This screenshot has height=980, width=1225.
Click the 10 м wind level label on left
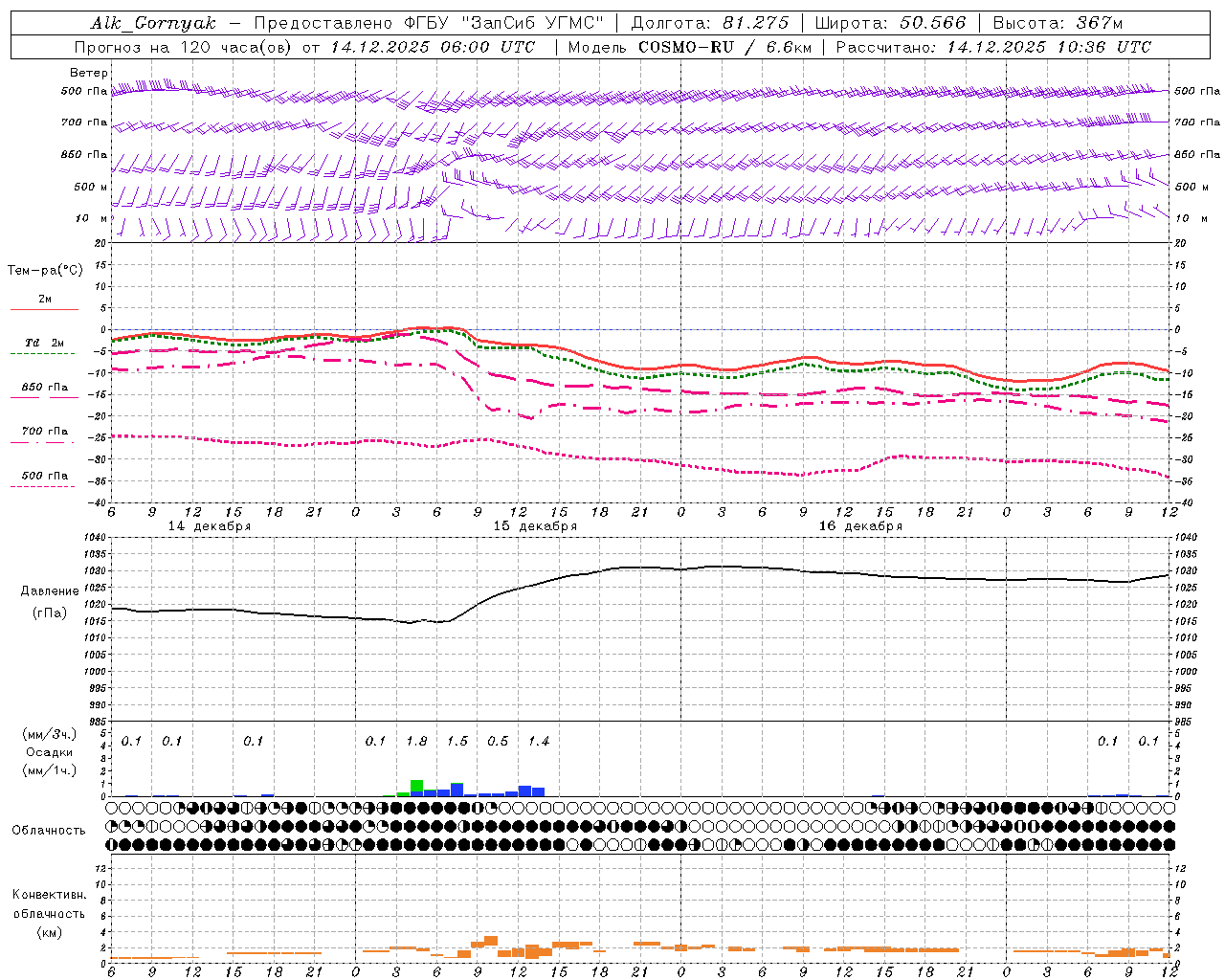click(x=91, y=218)
